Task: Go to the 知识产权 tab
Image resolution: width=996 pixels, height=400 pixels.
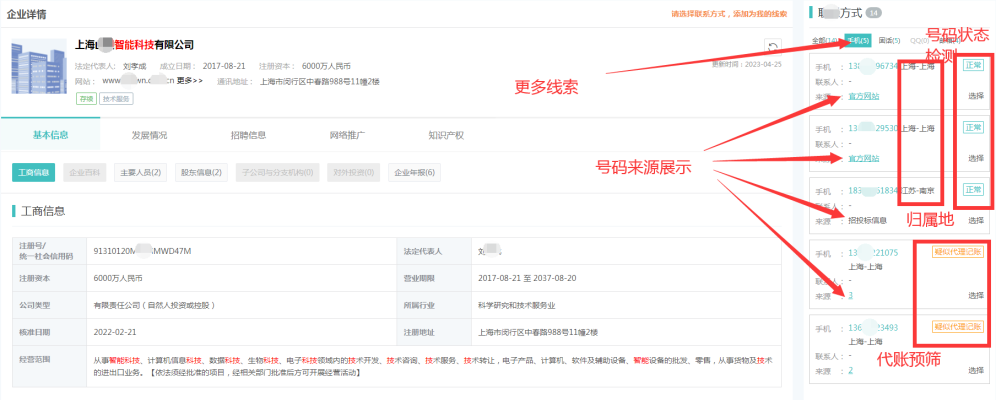Action: click(x=446, y=134)
